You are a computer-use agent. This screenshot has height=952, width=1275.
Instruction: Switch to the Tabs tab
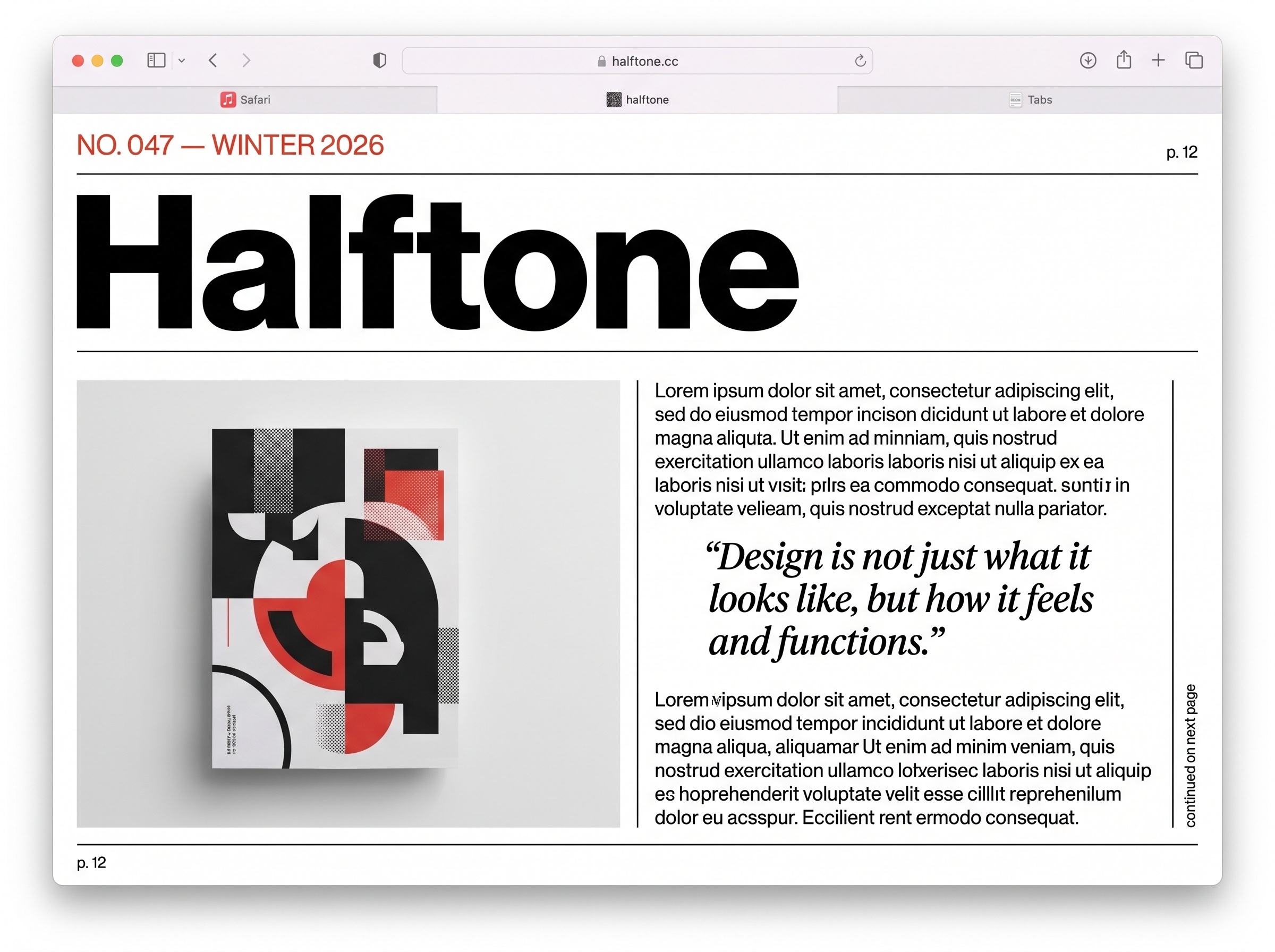tap(1030, 100)
